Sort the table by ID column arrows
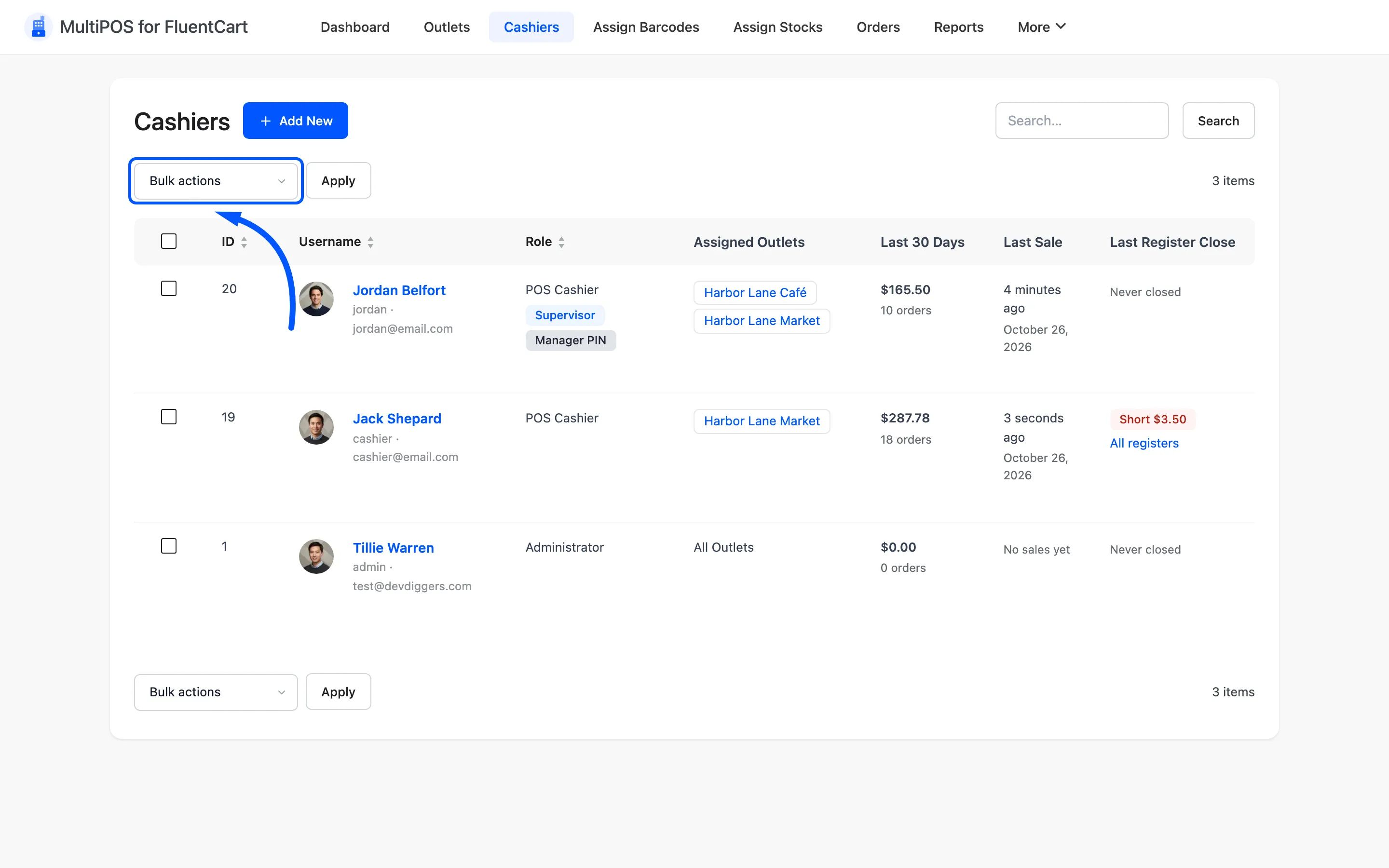Image resolution: width=1389 pixels, height=868 pixels. [x=244, y=242]
